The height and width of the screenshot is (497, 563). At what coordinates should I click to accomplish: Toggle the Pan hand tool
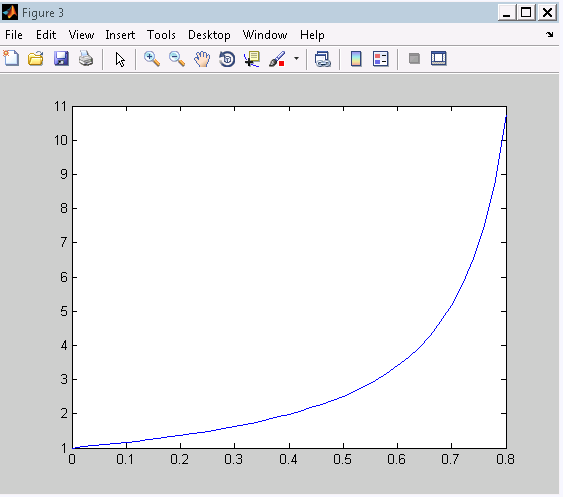202,59
